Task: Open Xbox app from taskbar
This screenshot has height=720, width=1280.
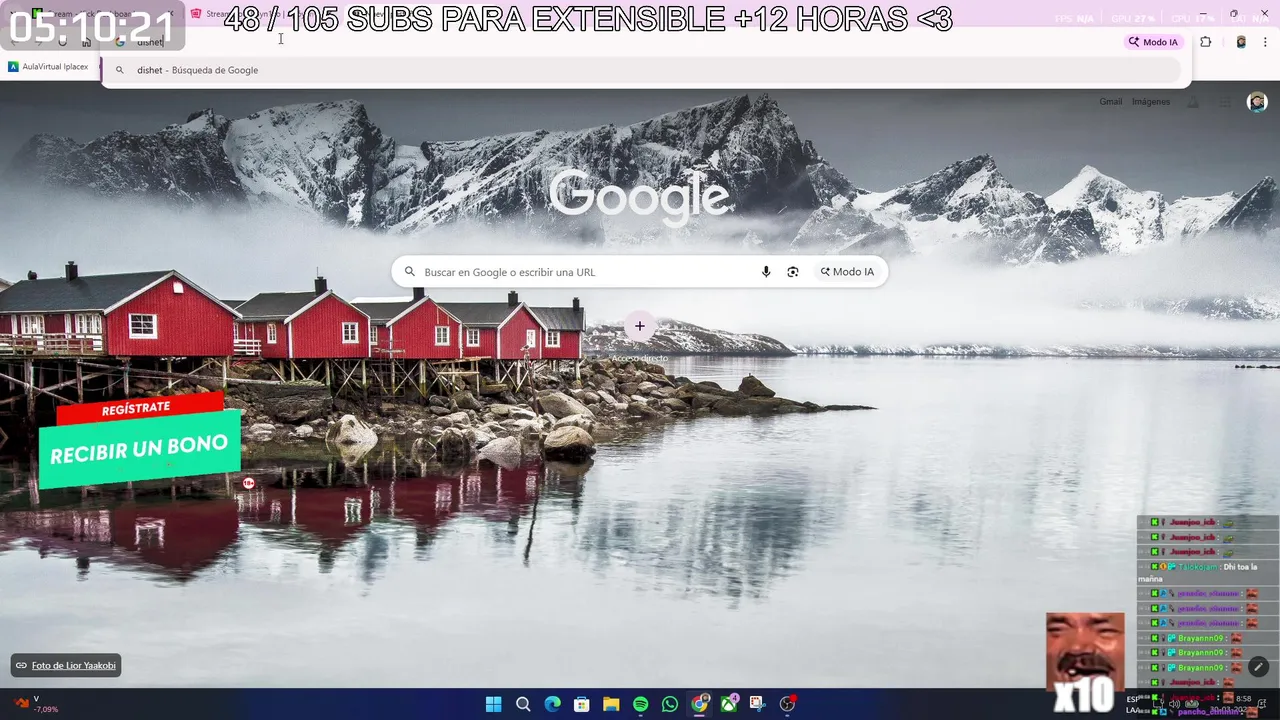Action: pyautogui.click(x=729, y=704)
